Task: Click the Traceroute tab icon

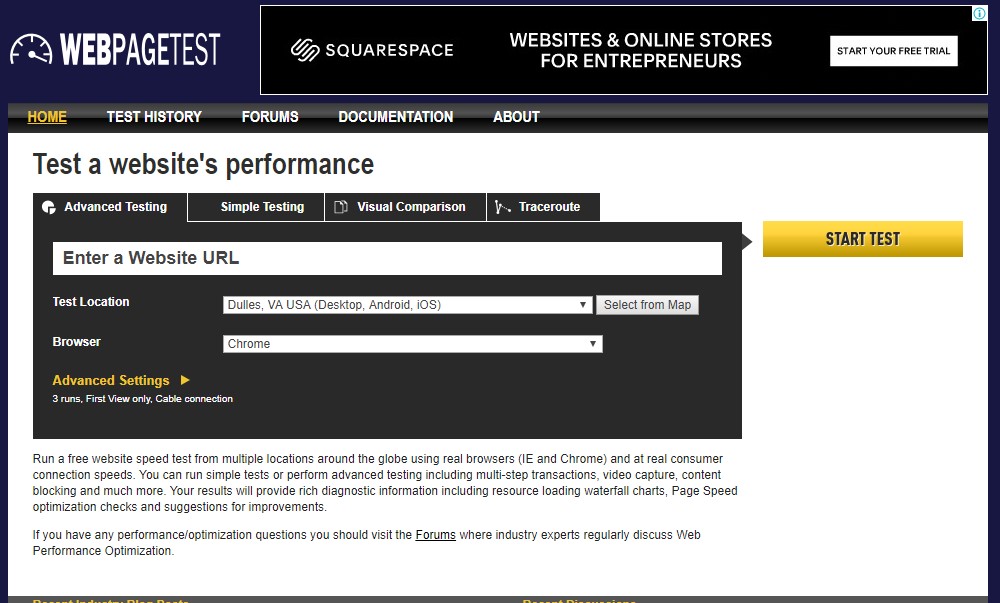Action: click(503, 207)
